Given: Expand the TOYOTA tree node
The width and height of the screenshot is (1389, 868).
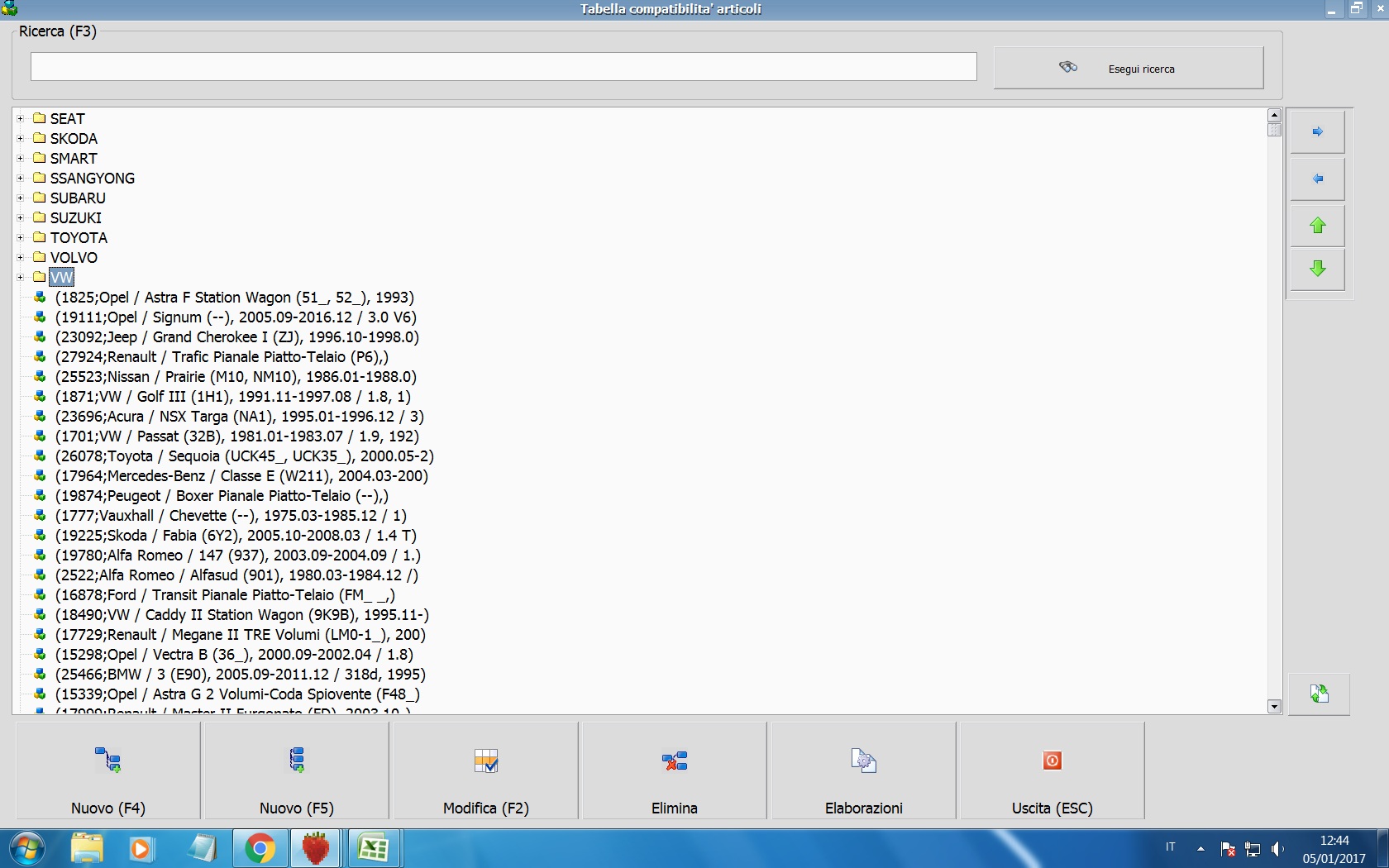Looking at the screenshot, I should [x=21, y=237].
